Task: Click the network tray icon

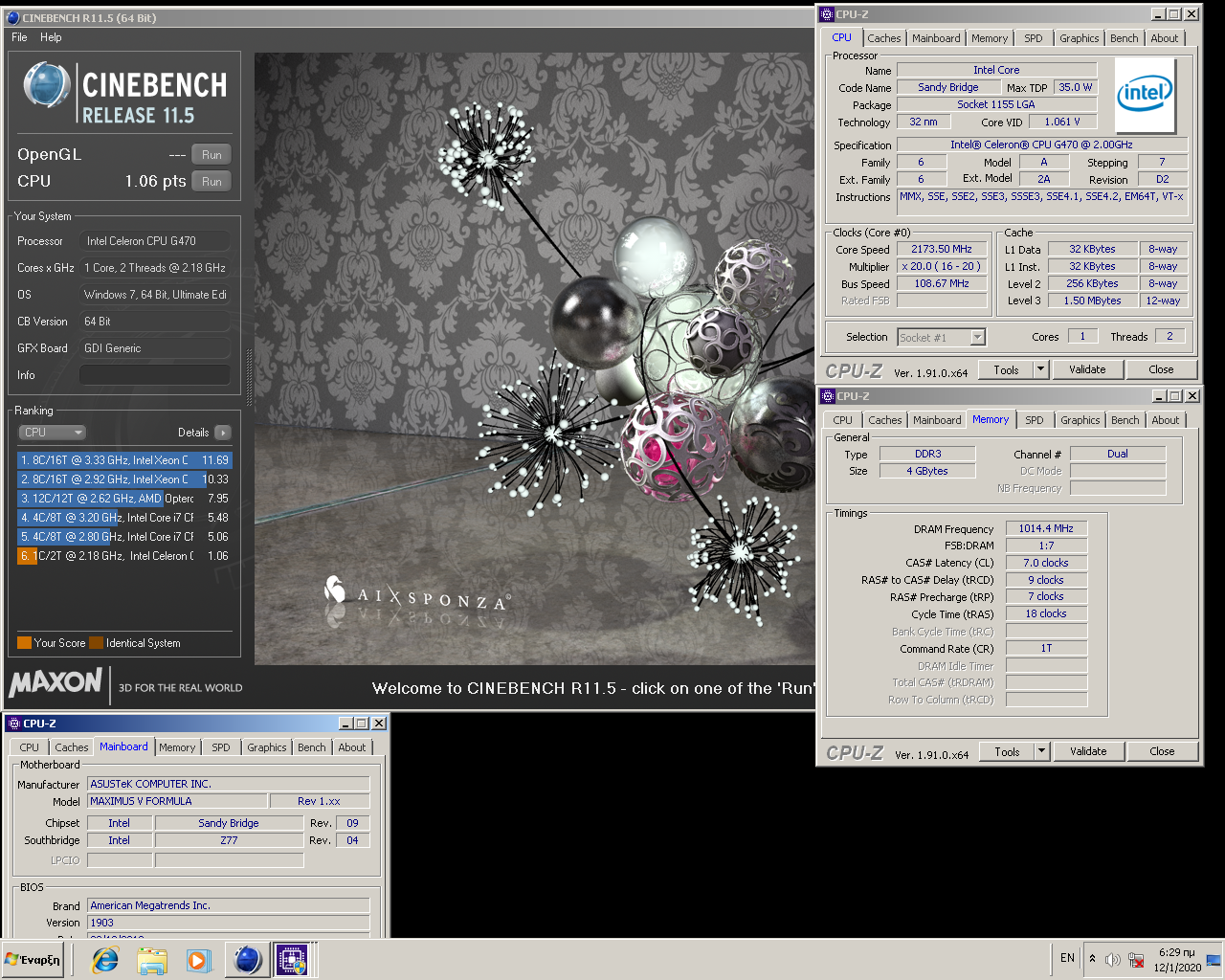Action: click(x=1136, y=959)
